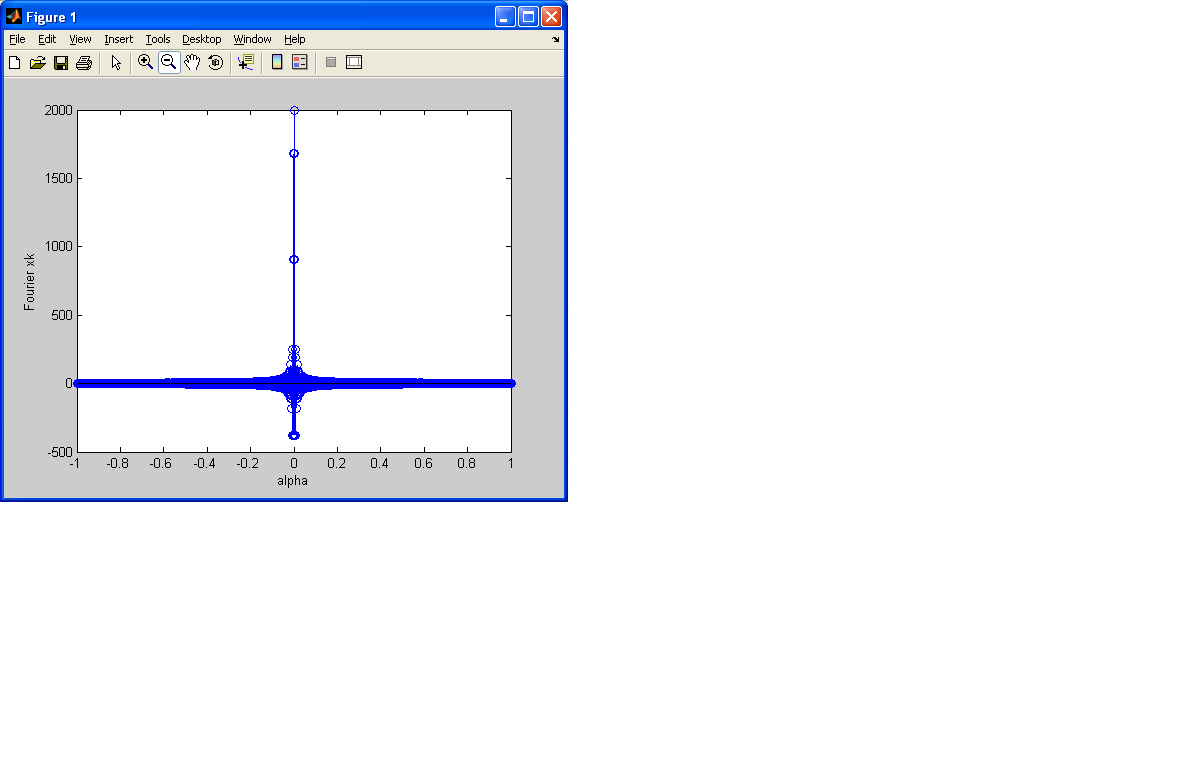1201x784 pixels.
Task: Open the File menu
Action: pyautogui.click(x=17, y=39)
